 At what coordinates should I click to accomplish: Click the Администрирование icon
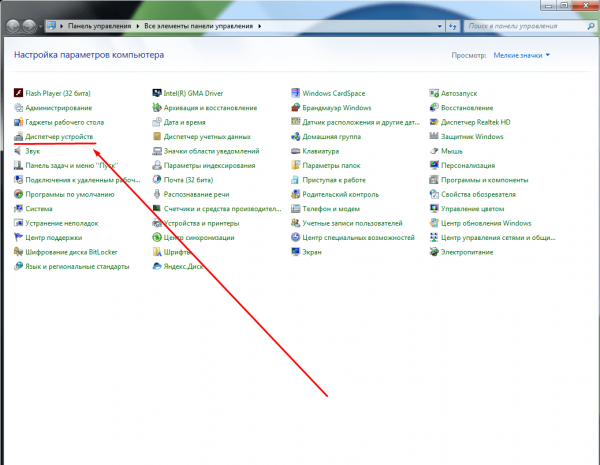point(18,108)
